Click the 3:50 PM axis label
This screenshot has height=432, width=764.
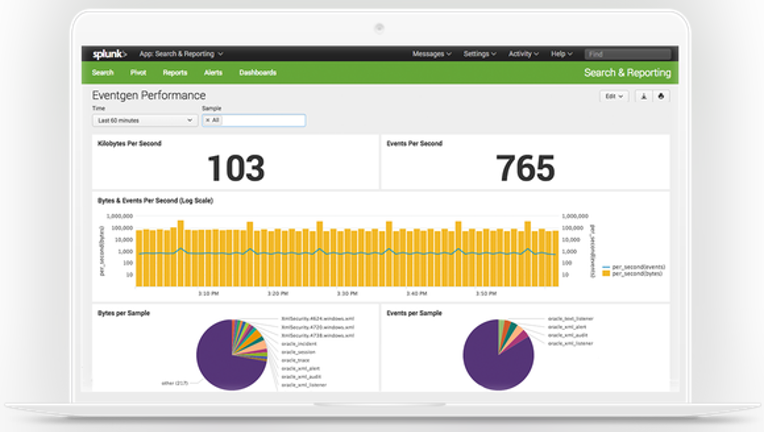click(486, 294)
